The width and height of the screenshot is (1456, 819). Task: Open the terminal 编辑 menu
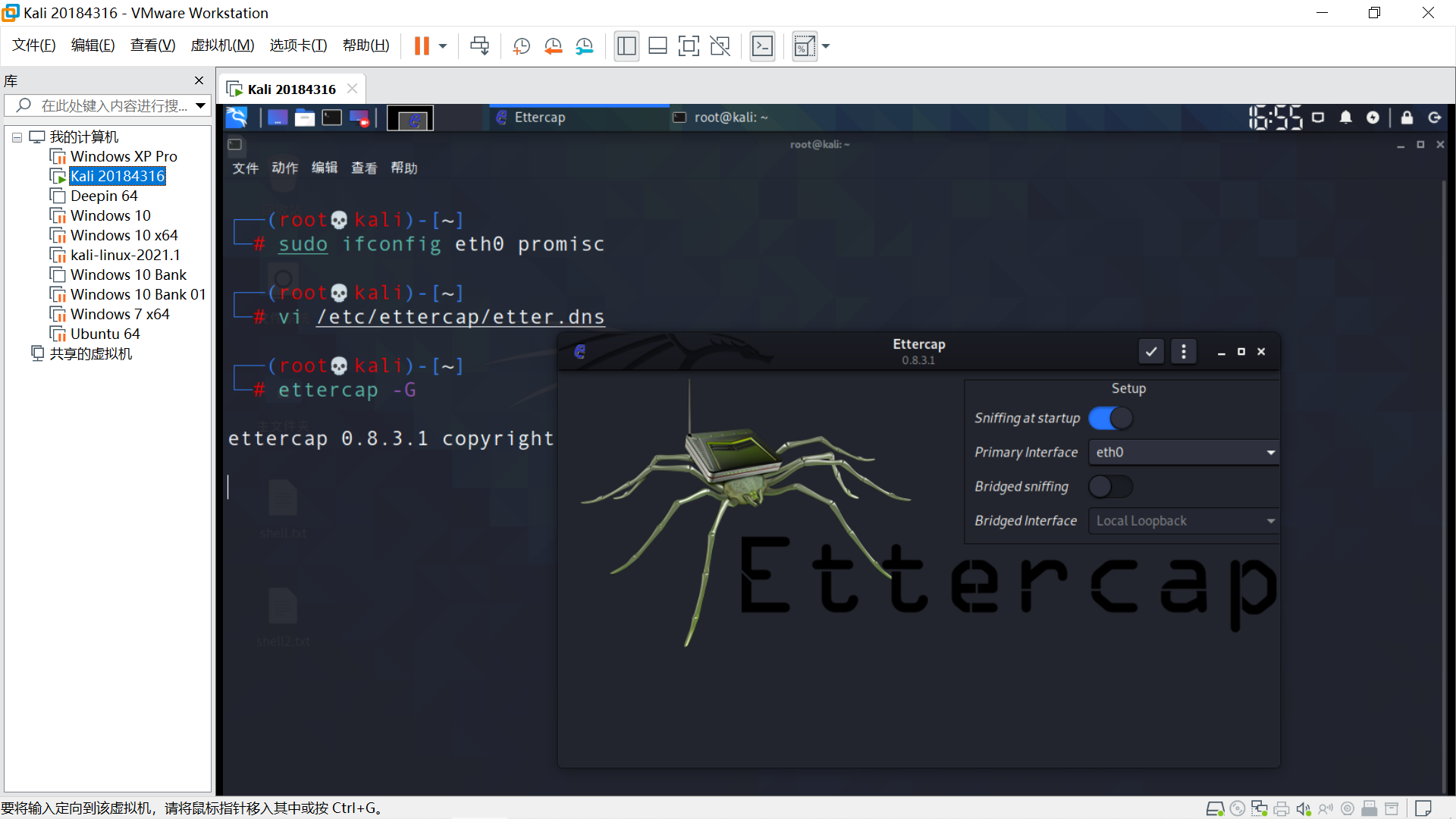324,168
